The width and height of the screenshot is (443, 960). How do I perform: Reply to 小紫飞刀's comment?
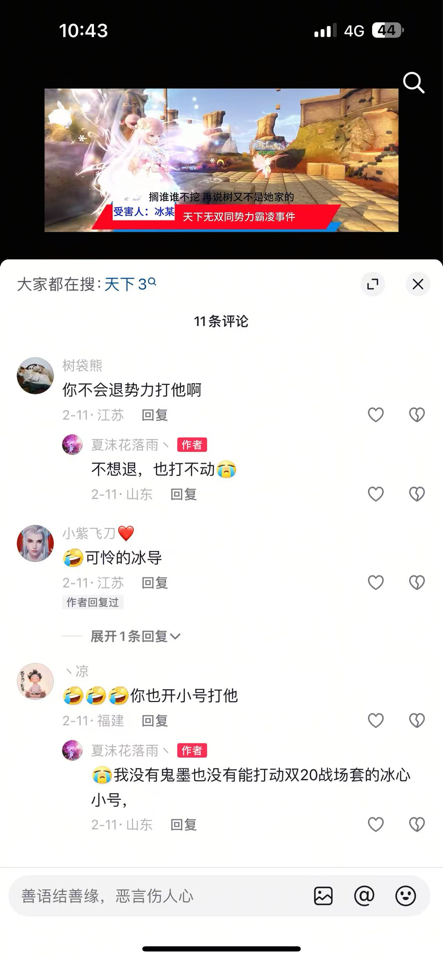coord(155,583)
